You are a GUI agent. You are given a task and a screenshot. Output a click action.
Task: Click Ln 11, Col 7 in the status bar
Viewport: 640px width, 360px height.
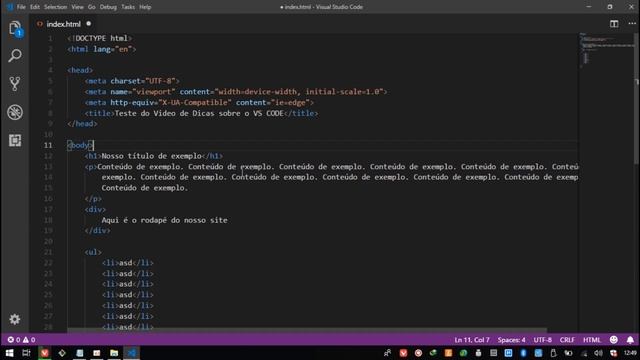click(471, 340)
